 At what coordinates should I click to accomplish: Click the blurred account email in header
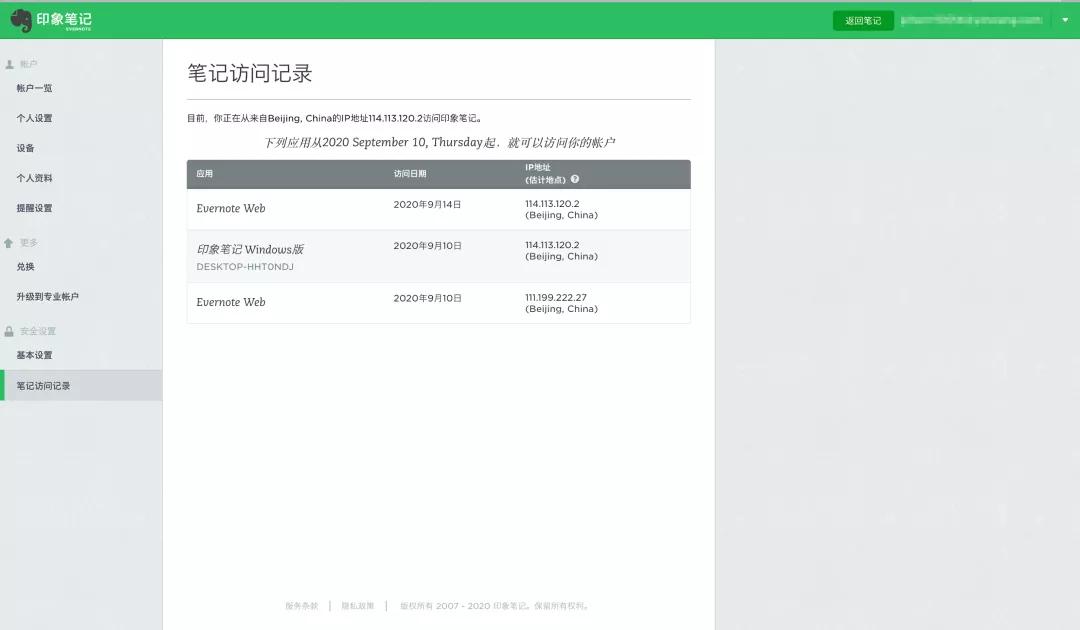click(972, 21)
